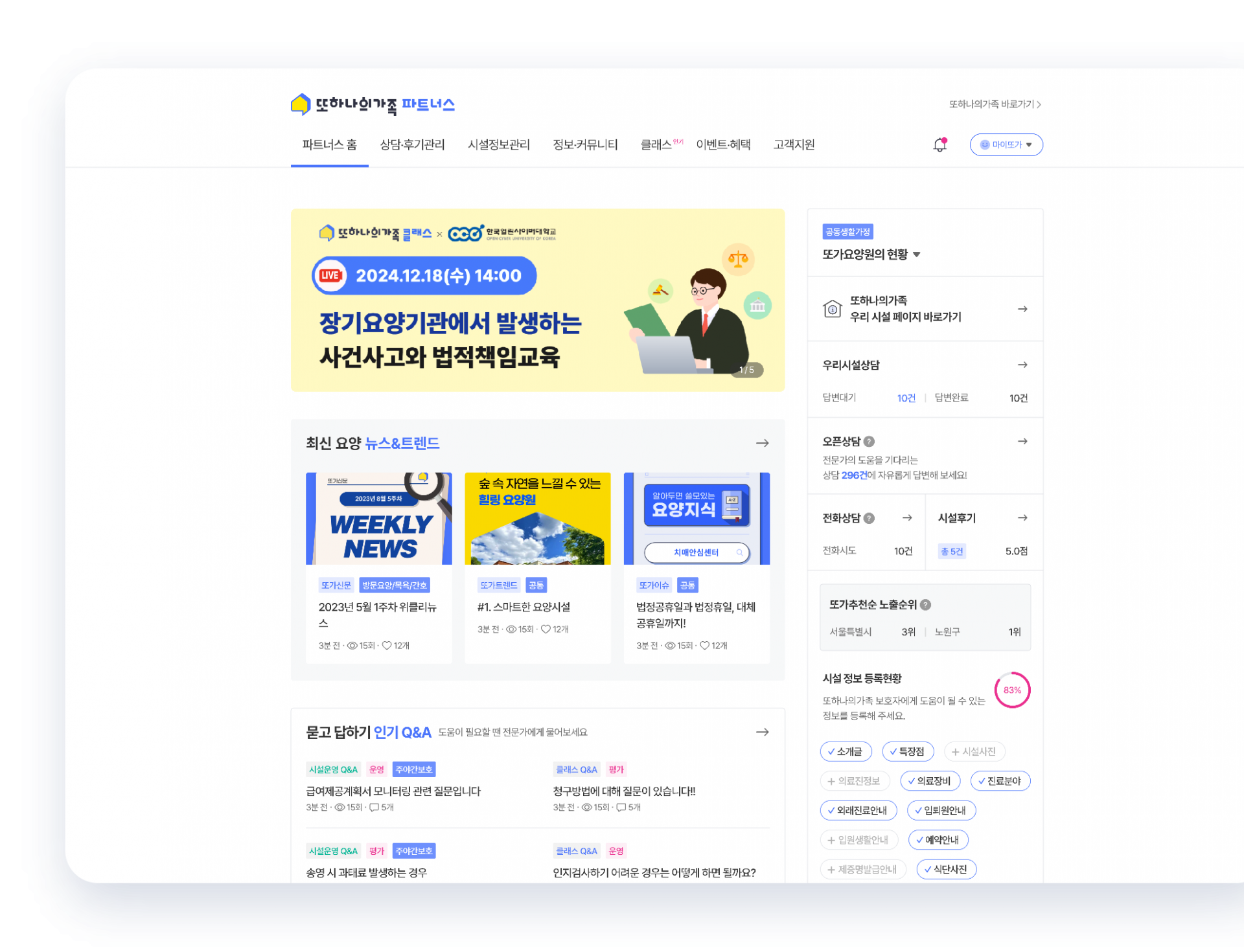
Task: Open the 상담·후기관리 menu
Action: pyautogui.click(x=412, y=144)
